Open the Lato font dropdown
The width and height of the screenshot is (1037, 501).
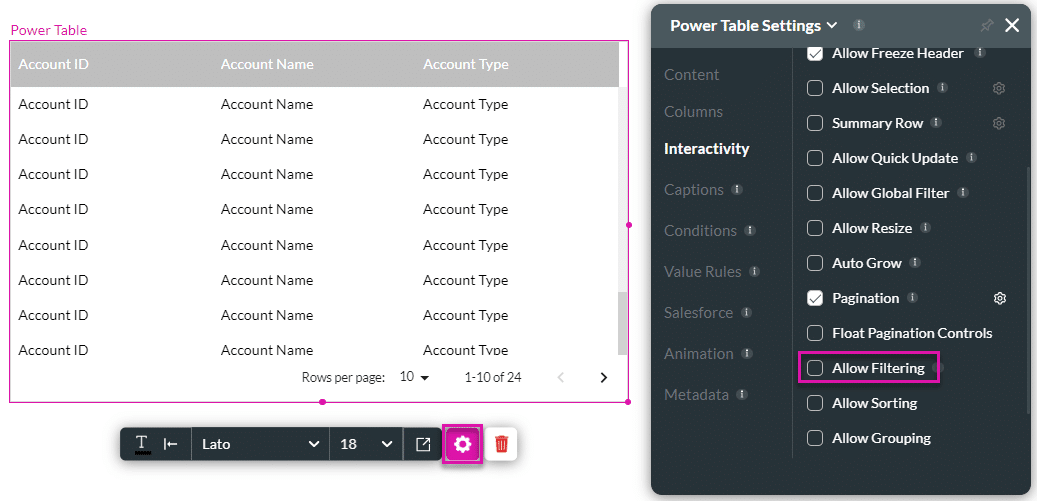pos(261,444)
